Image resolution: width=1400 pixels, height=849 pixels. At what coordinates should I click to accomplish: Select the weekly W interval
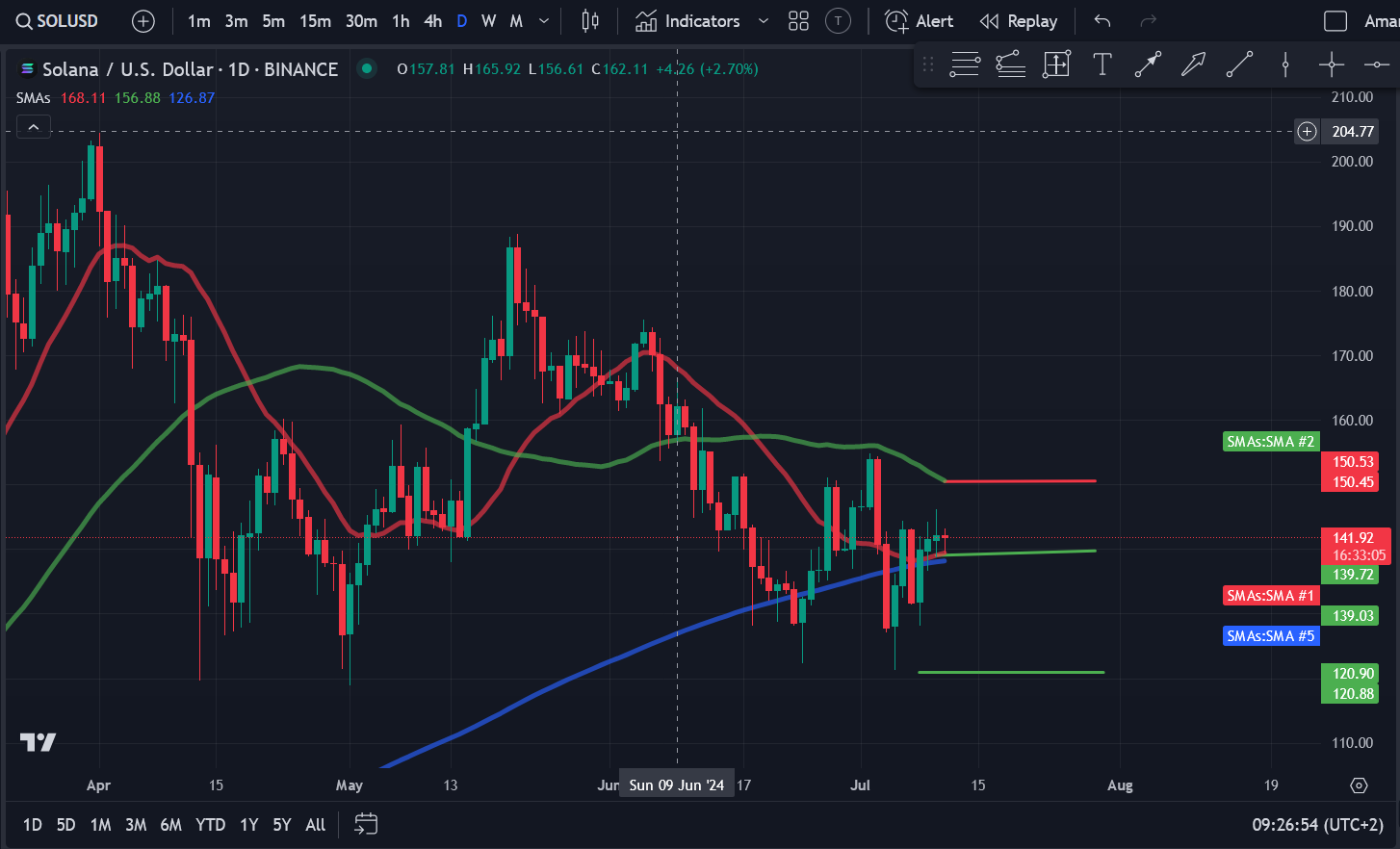489,21
